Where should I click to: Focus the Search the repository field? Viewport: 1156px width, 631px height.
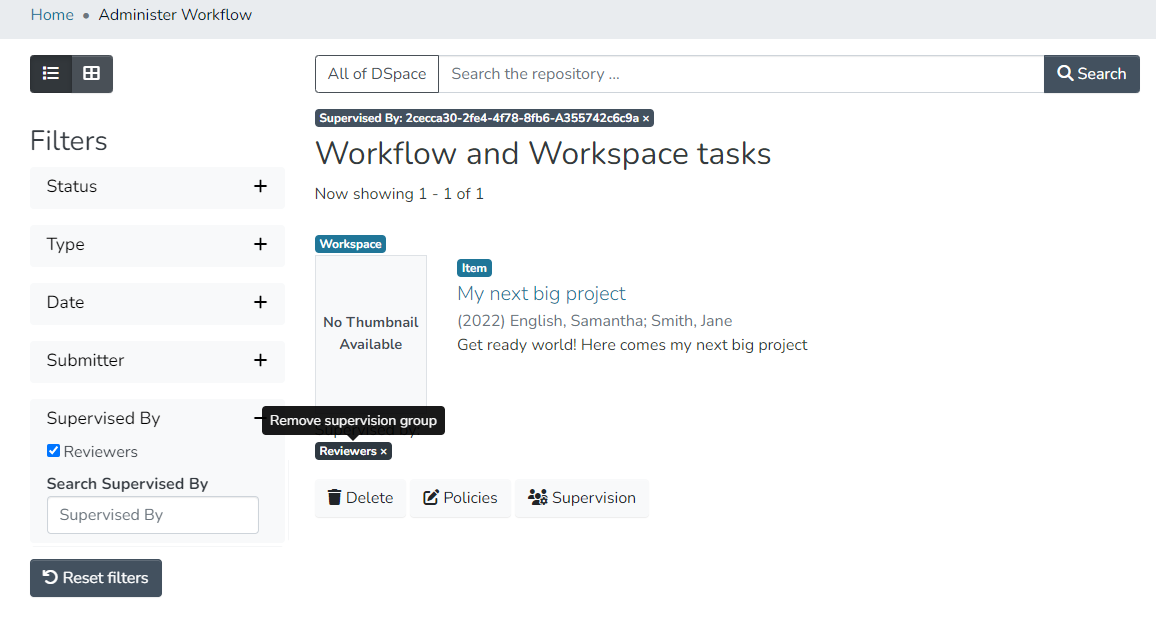[x=740, y=74]
